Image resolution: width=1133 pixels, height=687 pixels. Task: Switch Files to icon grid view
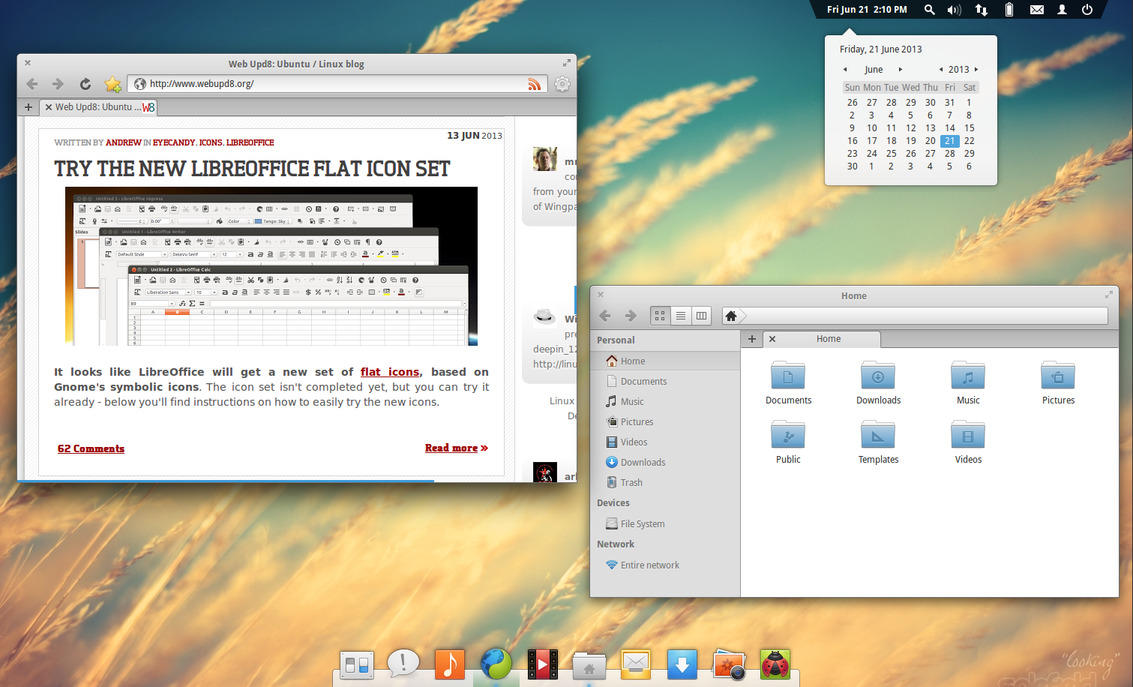coord(660,316)
